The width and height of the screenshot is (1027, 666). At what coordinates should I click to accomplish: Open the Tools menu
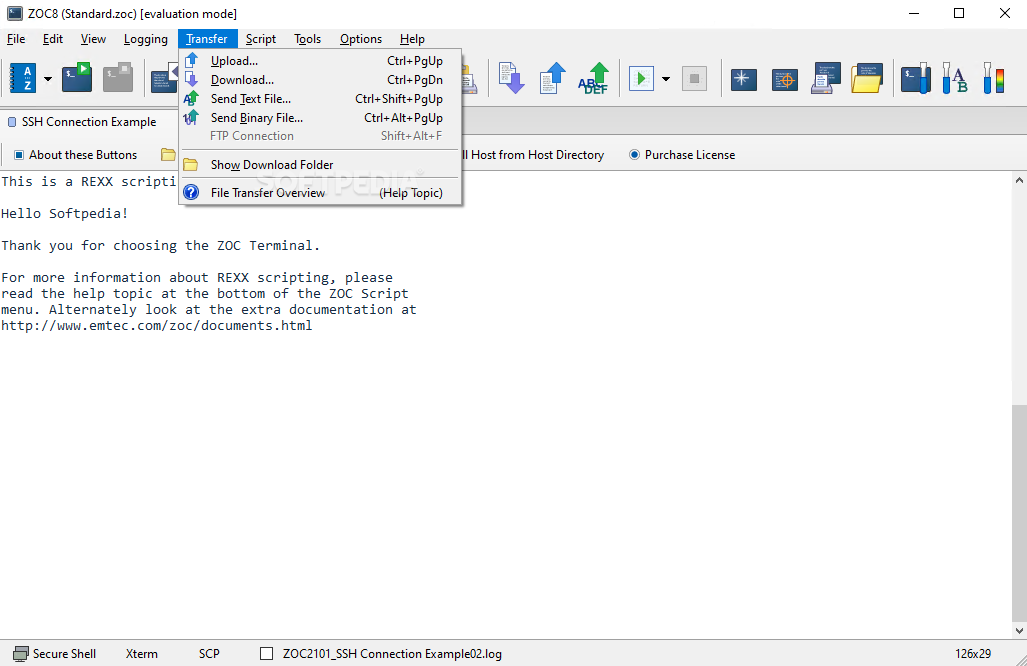tap(307, 39)
